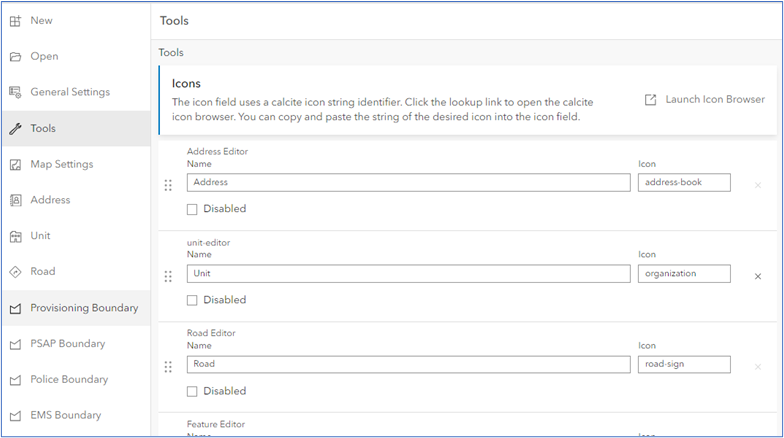Click the Address book sidebar icon

coord(16,200)
